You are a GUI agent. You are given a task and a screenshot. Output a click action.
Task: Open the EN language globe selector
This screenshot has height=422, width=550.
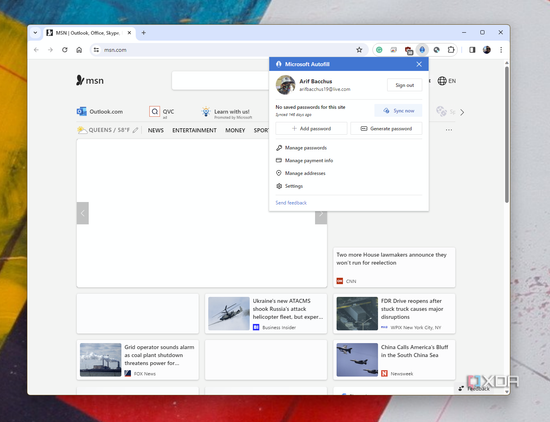point(447,81)
